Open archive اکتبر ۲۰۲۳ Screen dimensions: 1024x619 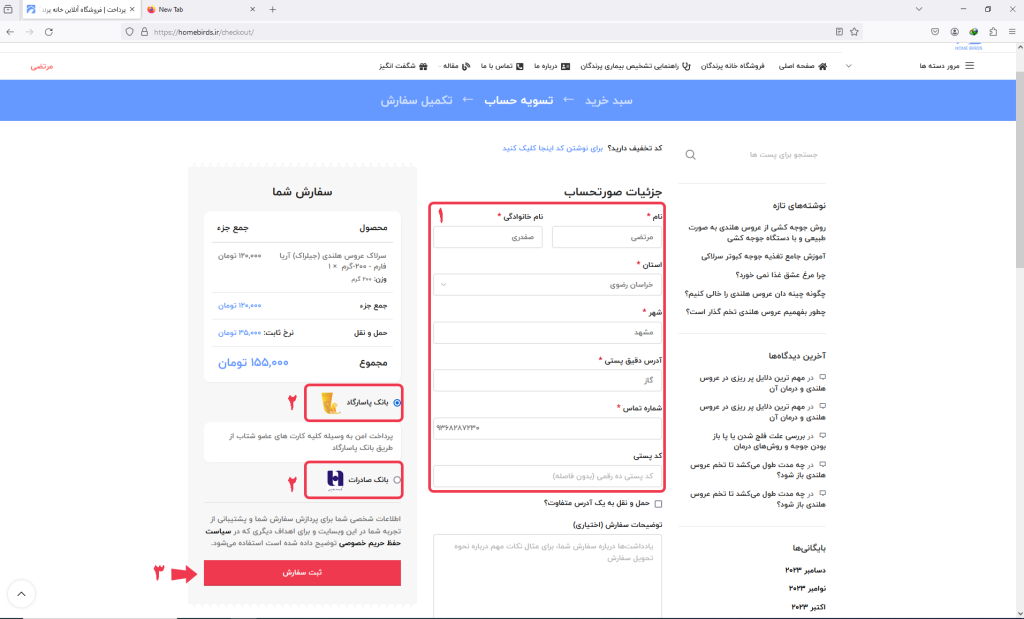(808, 607)
